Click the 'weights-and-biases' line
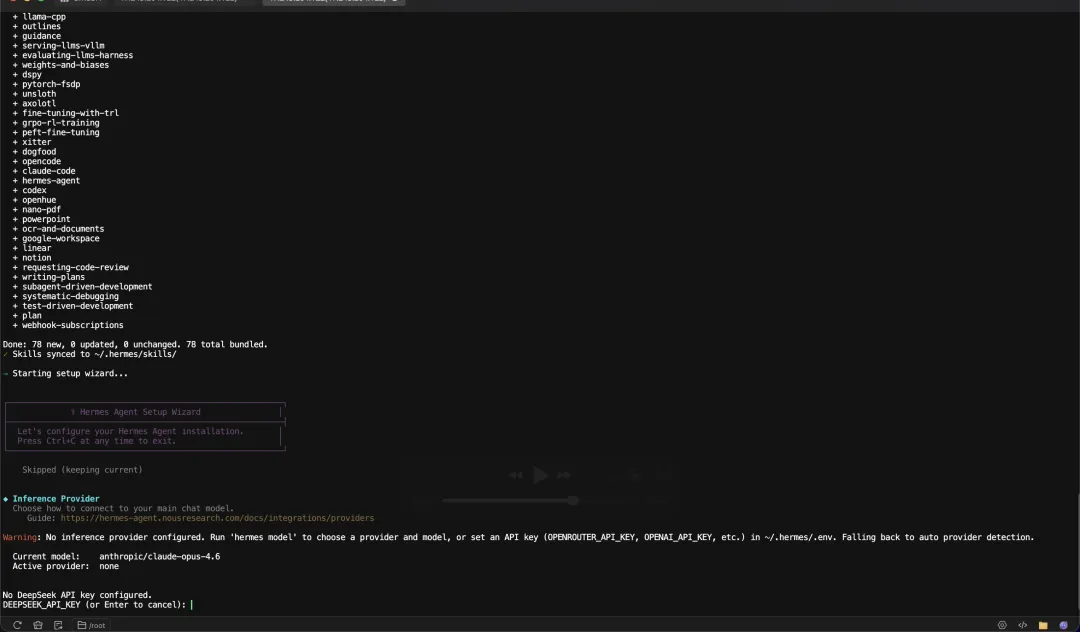The image size is (1080, 632). 61,65
